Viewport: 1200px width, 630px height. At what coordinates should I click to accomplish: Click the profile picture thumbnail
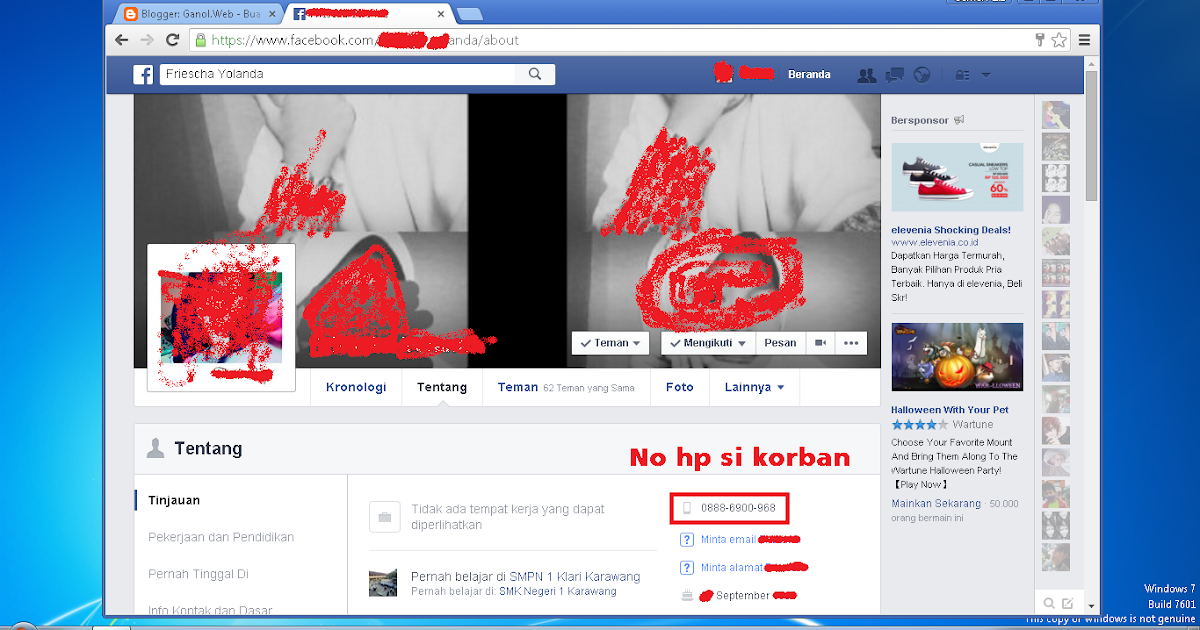pyautogui.click(x=221, y=318)
